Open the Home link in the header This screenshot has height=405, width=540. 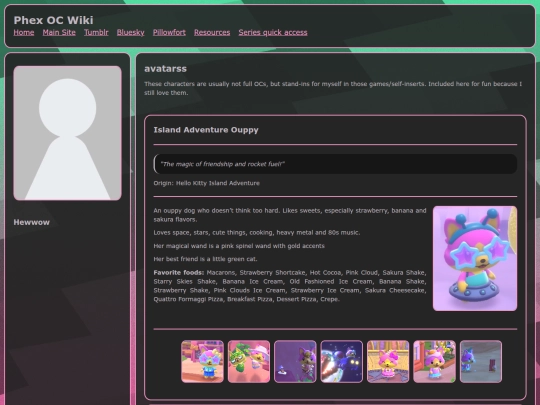(x=24, y=32)
